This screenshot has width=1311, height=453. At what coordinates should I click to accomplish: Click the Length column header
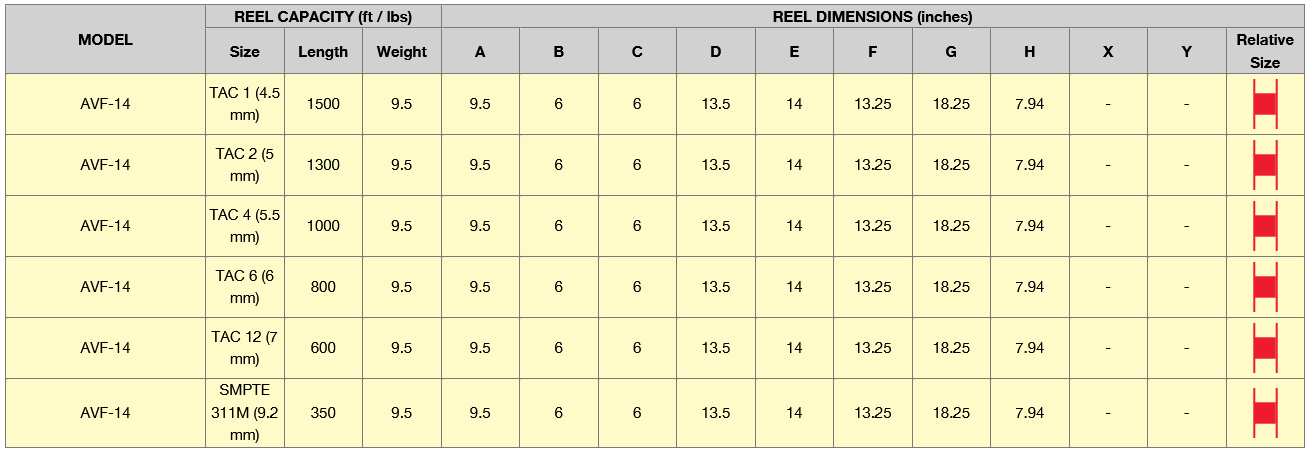[x=323, y=52]
